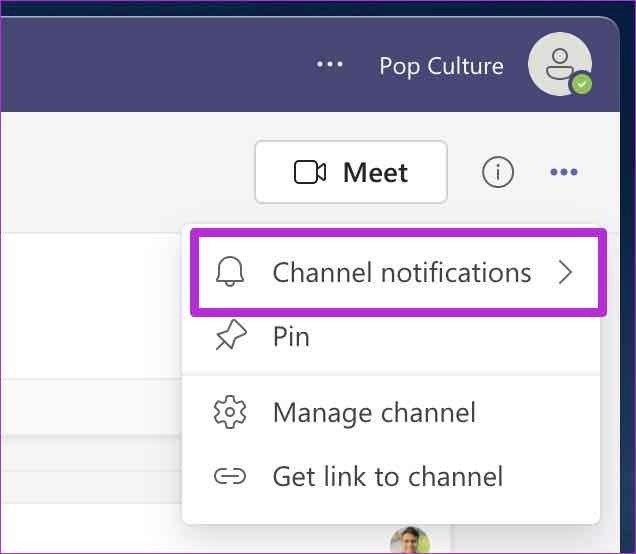636x554 pixels.
Task: Click the link chain icon
Action: coord(230,477)
